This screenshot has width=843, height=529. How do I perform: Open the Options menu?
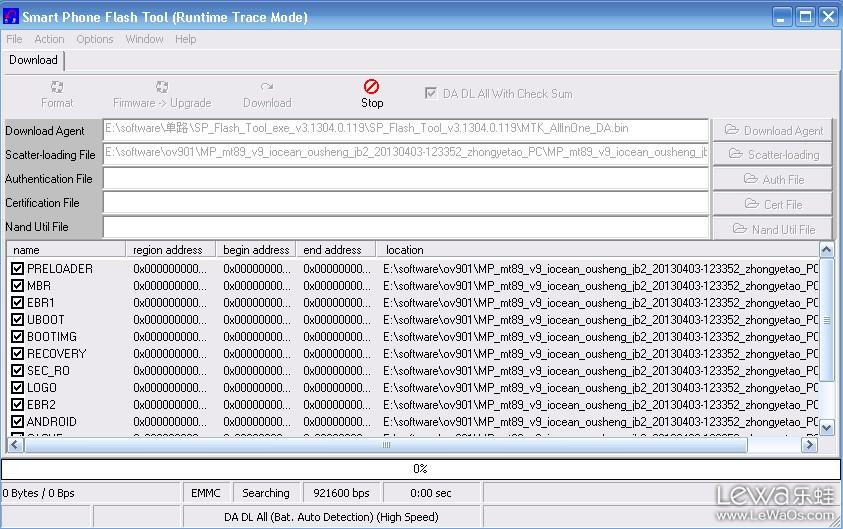[95, 39]
